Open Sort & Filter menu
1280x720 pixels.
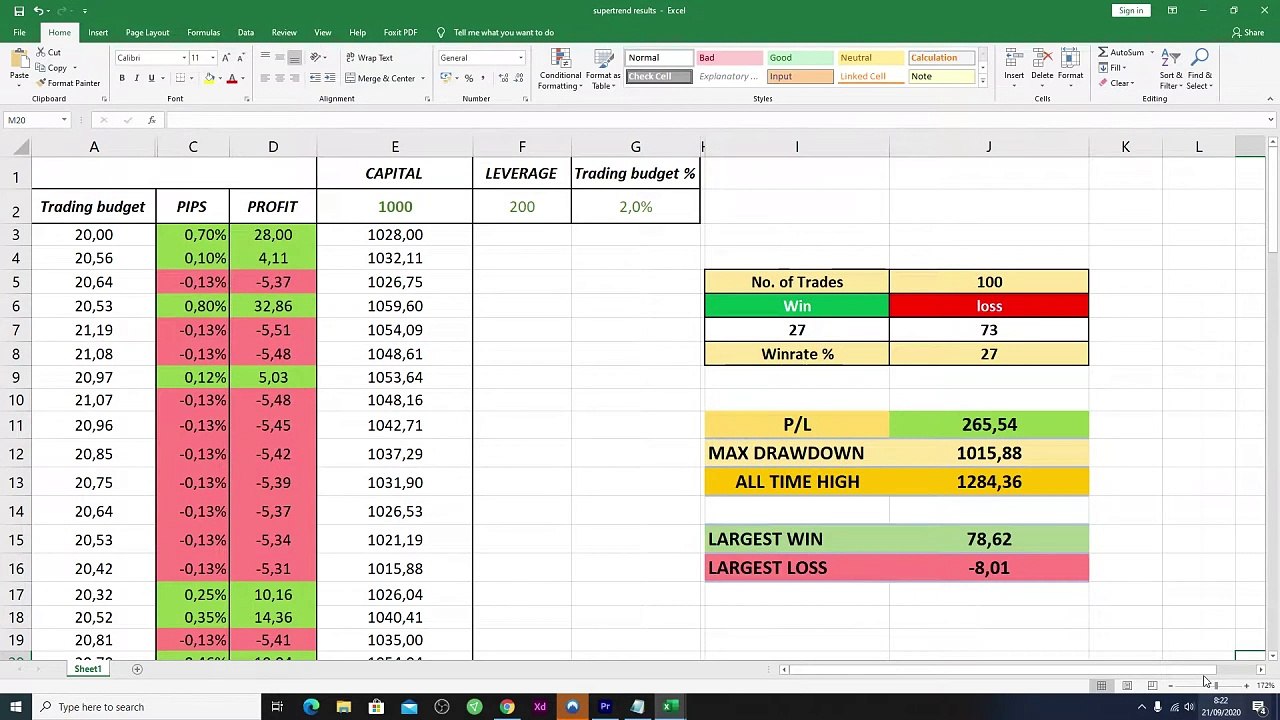1170,68
